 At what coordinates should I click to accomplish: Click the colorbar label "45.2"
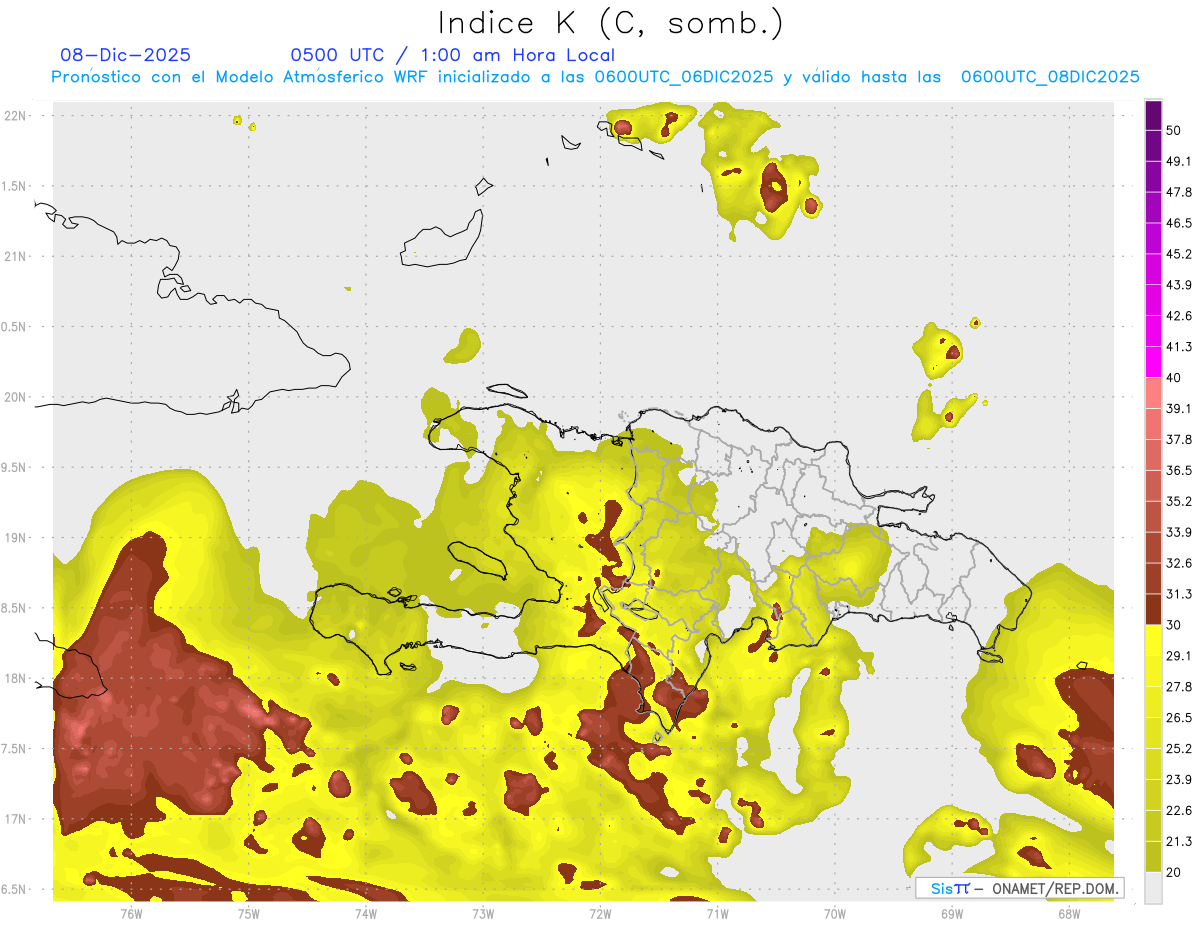point(1179,254)
